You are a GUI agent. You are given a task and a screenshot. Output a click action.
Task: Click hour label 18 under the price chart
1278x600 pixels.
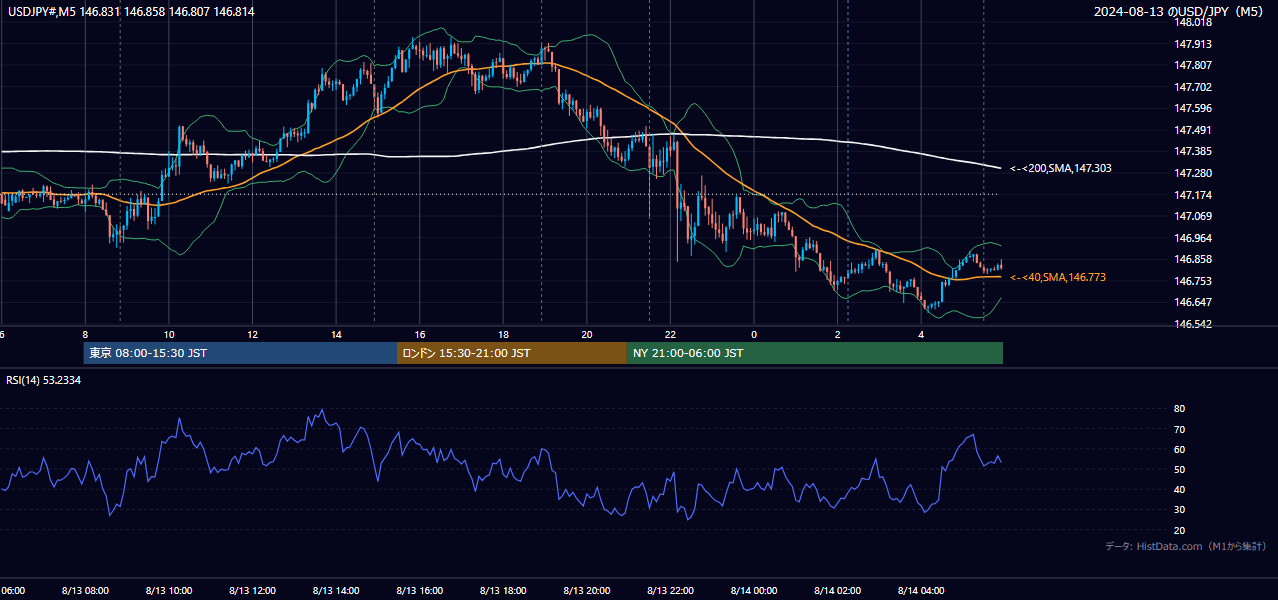503,334
